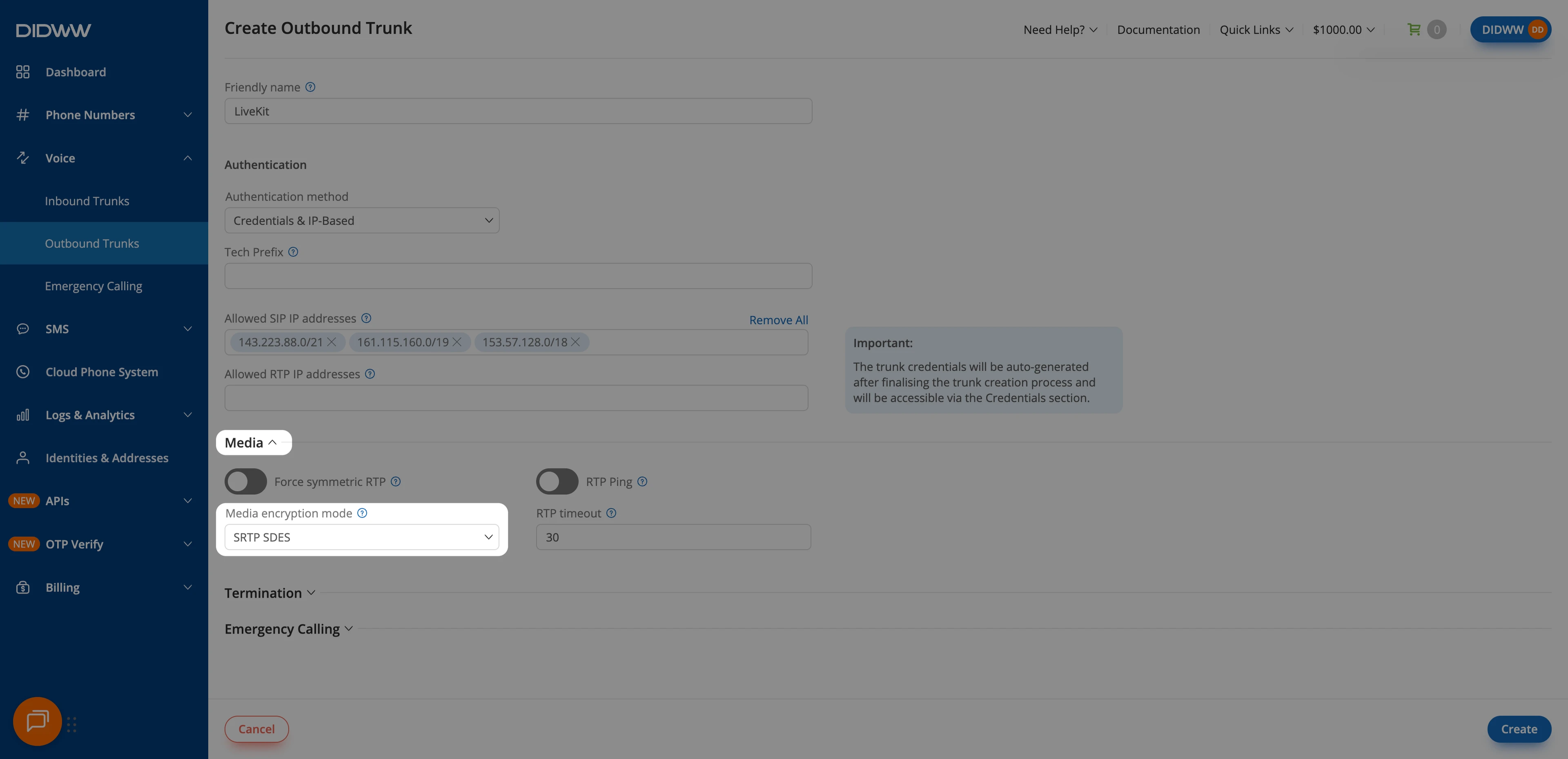Click the Tech Prefix help icon
Viewport: 1568px width, 759px height.
294,252
